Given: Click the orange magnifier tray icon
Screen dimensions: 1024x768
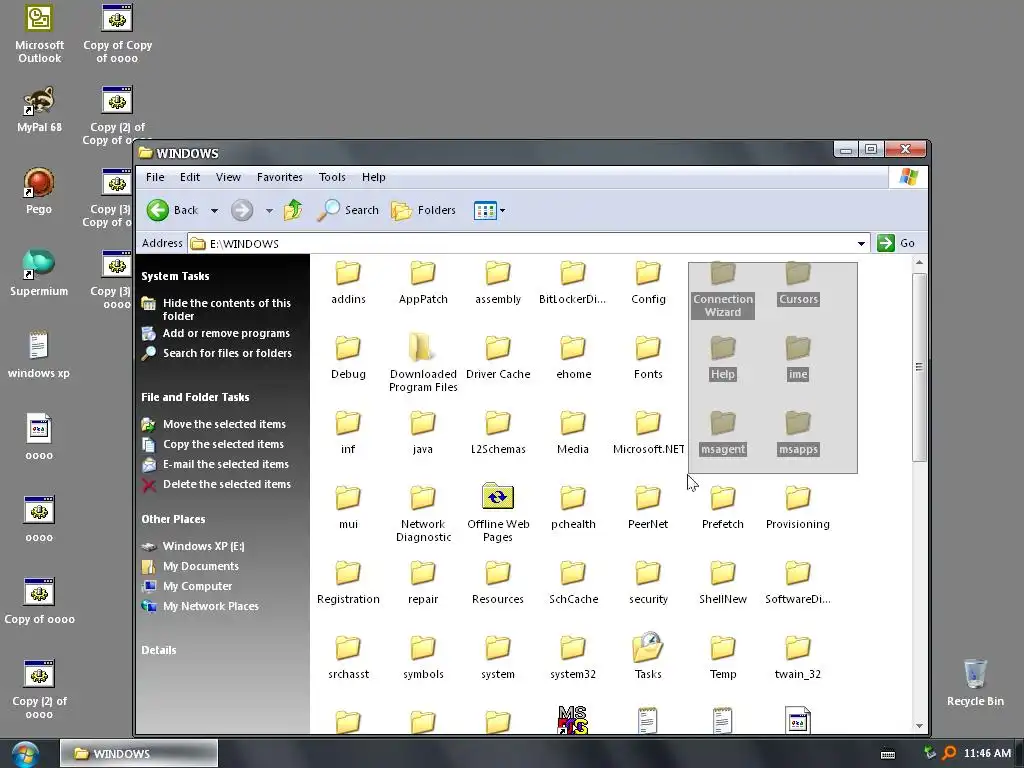Looking at the screenshot, I should pos(949,754).
